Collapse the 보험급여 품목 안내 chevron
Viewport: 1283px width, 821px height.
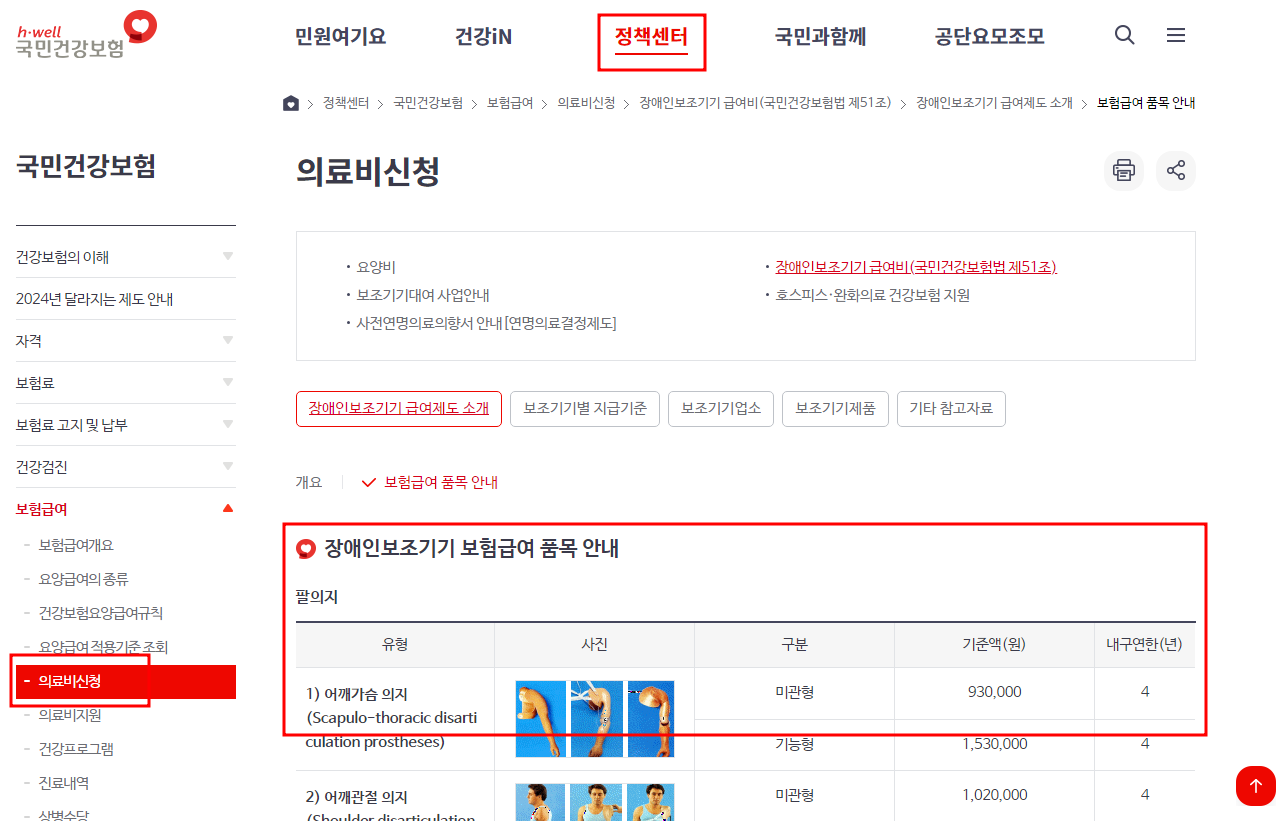(x=368, y=481)
